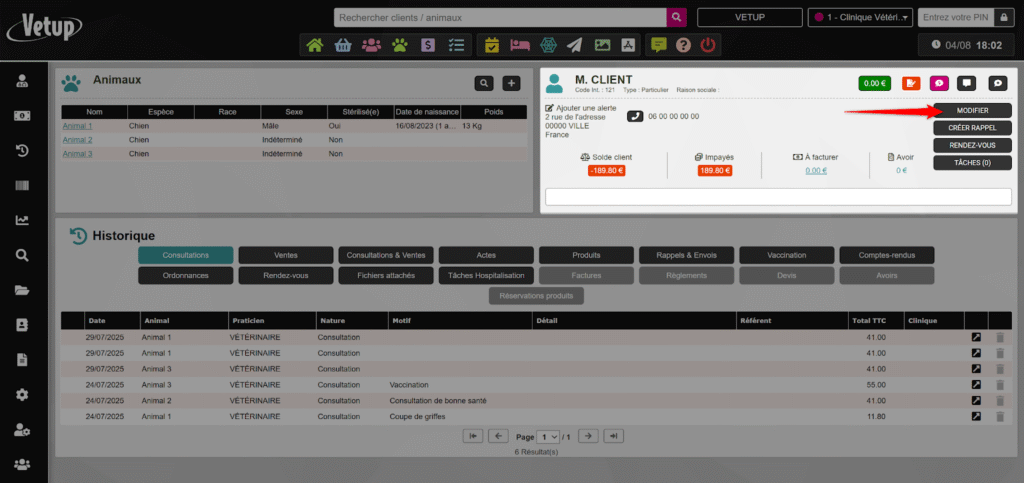Screen dimensions: 1024x483
Task: Focus the Rechercher clients / animaux search field
Action: [500, 17]
